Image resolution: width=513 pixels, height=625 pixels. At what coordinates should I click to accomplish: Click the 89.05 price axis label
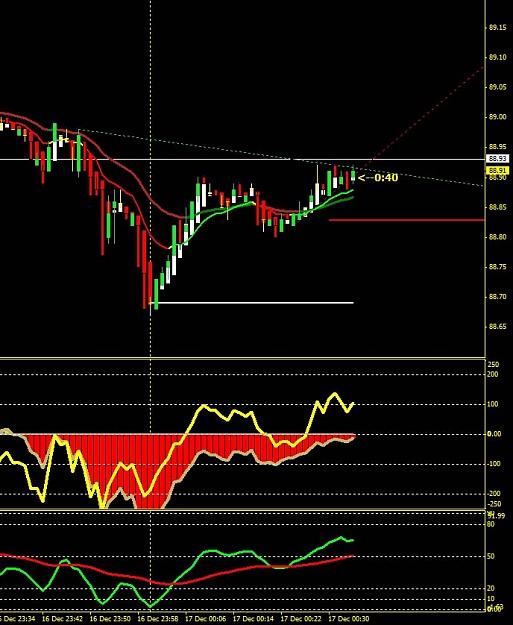[498, 87]
